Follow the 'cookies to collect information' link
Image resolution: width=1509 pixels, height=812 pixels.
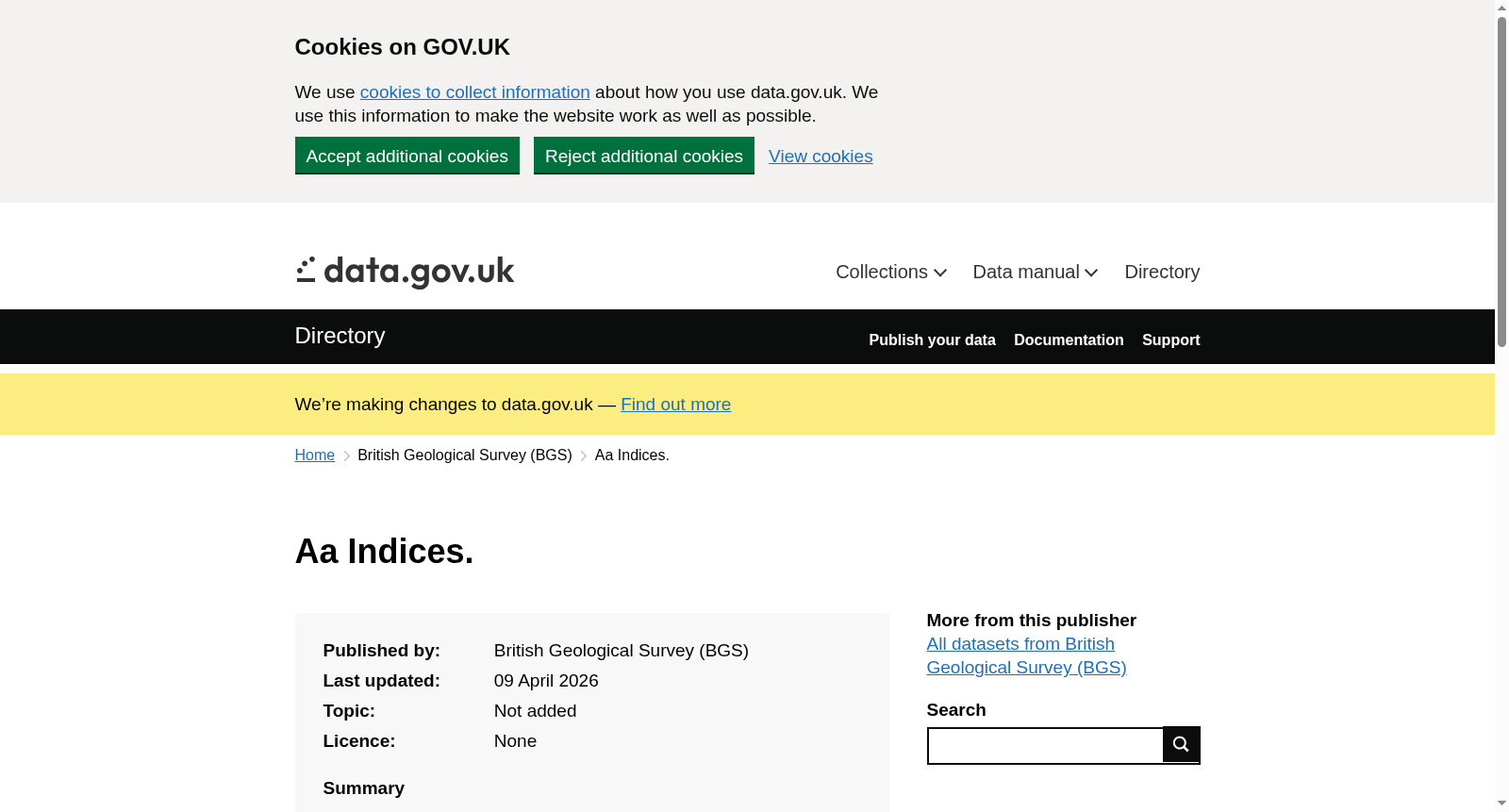click(x=474, y=92)
